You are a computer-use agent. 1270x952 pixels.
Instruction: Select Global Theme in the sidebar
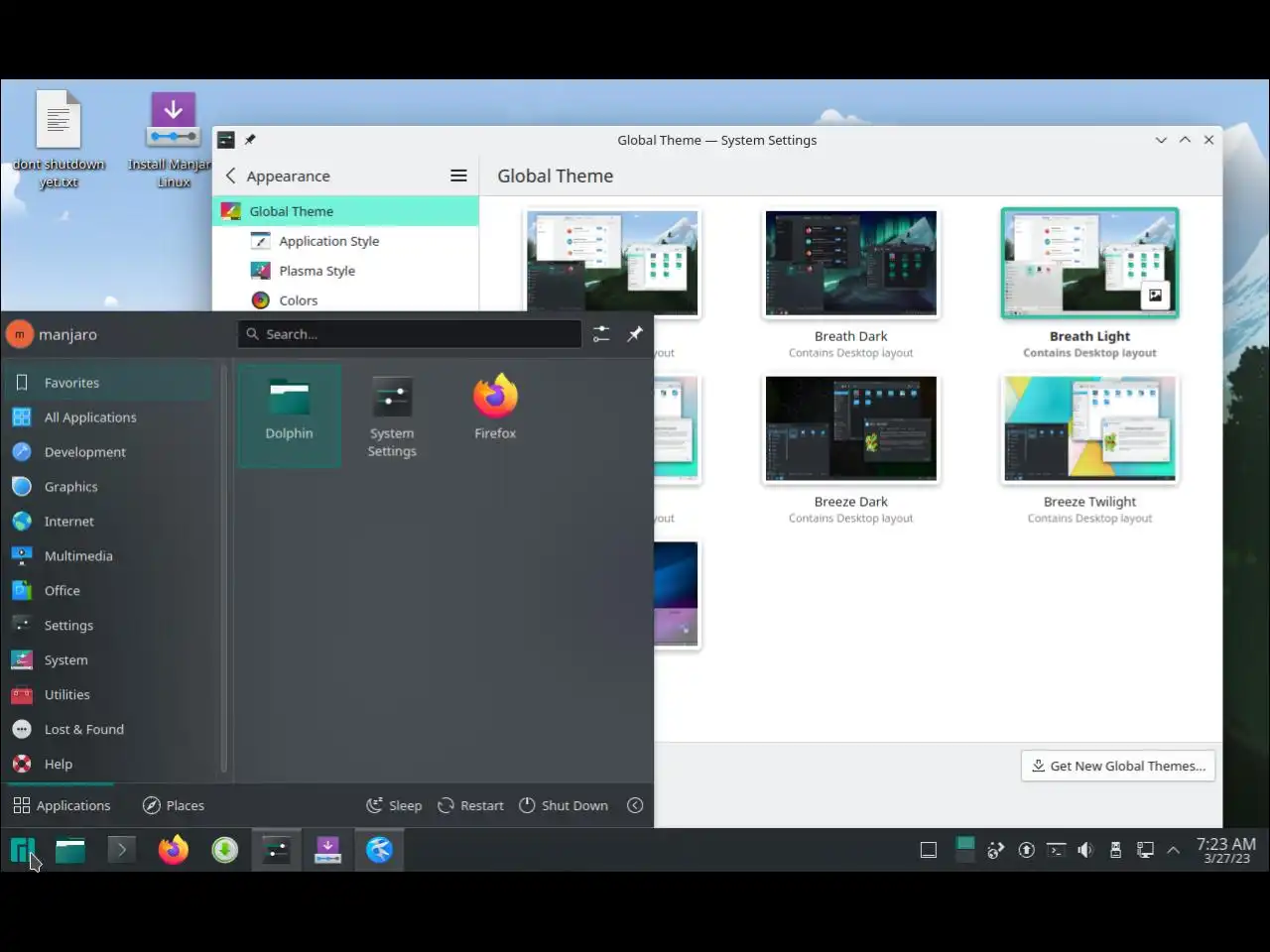pyautogui.click(x=345, y=211)
